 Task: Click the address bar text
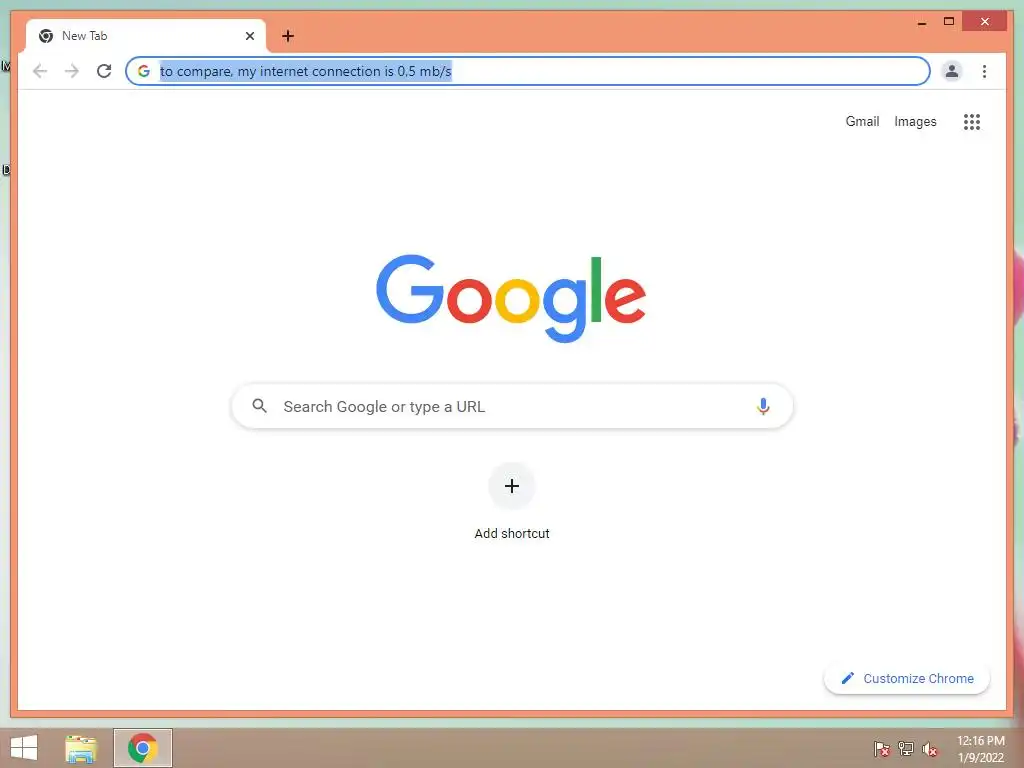click(306, 71)
